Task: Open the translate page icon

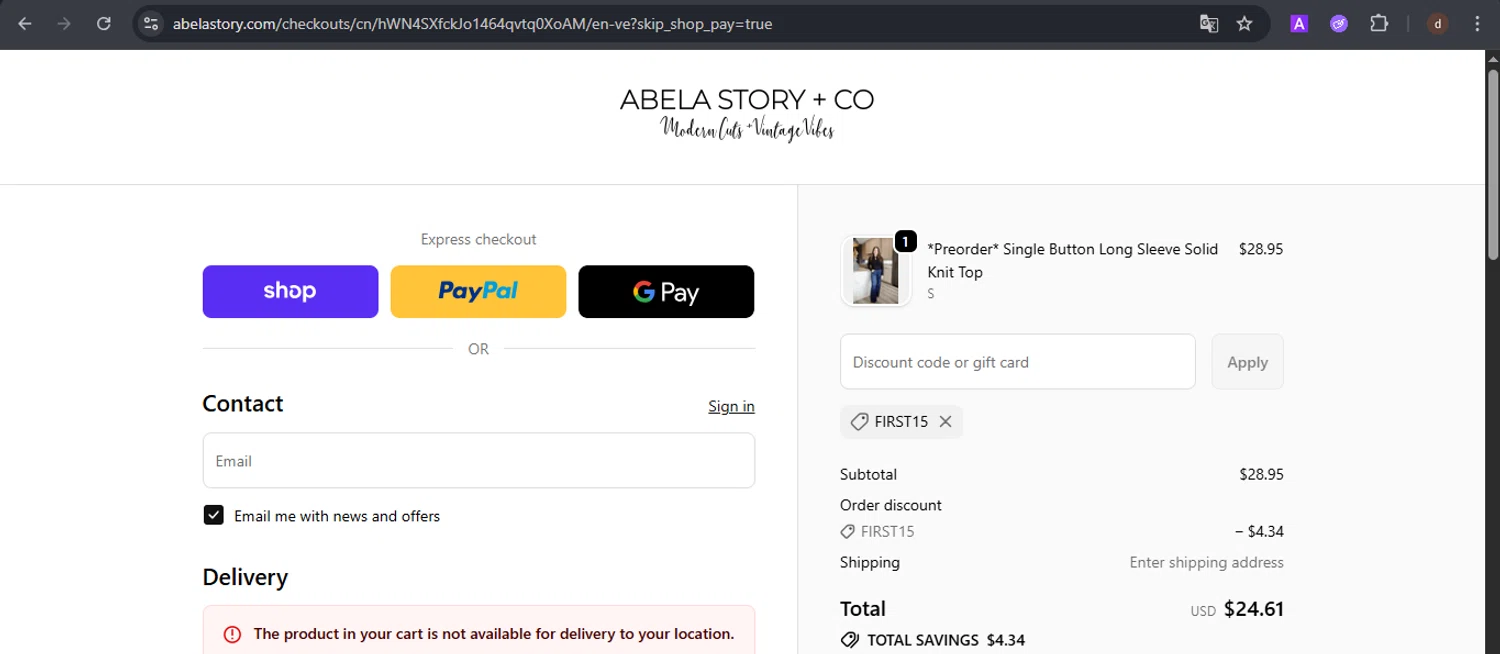Action: [x=1209, y=23]
